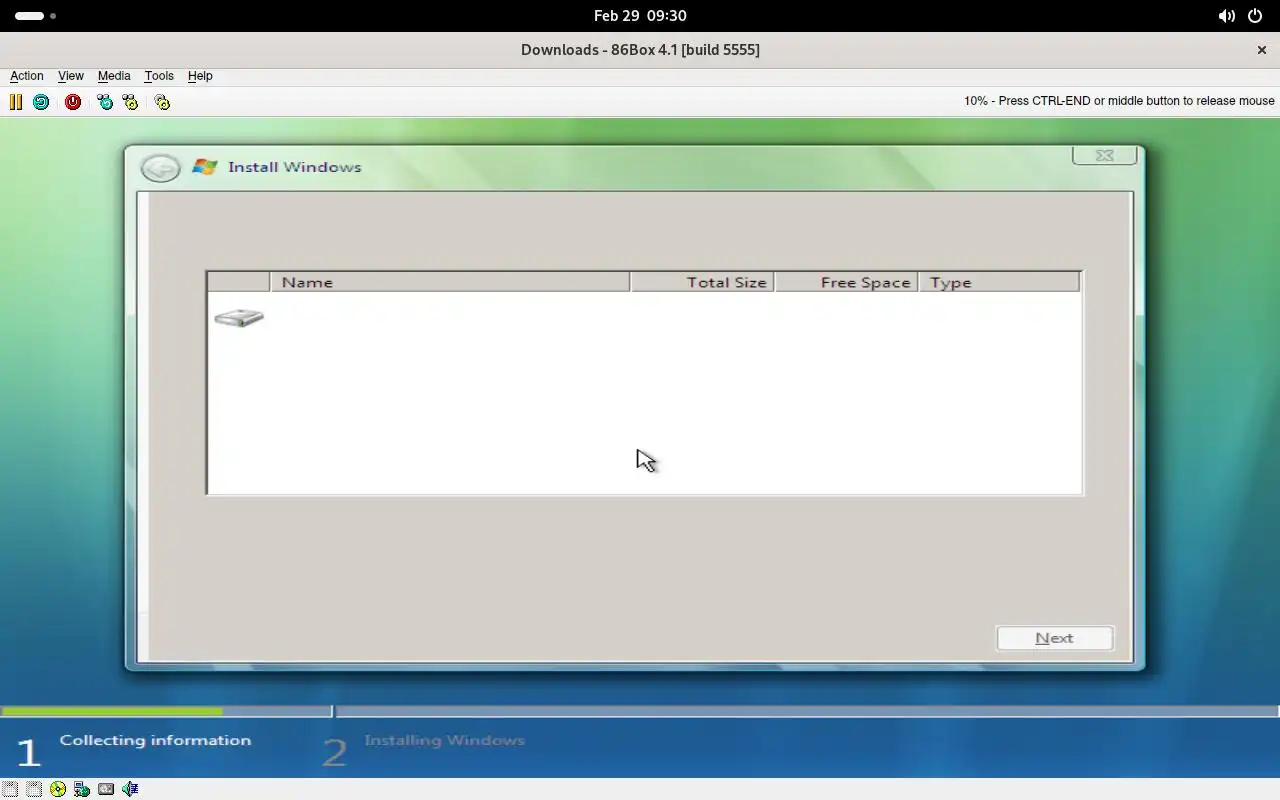Close the Install Windows dialog
This screenshot has width=1280, height=800.
1105,155
